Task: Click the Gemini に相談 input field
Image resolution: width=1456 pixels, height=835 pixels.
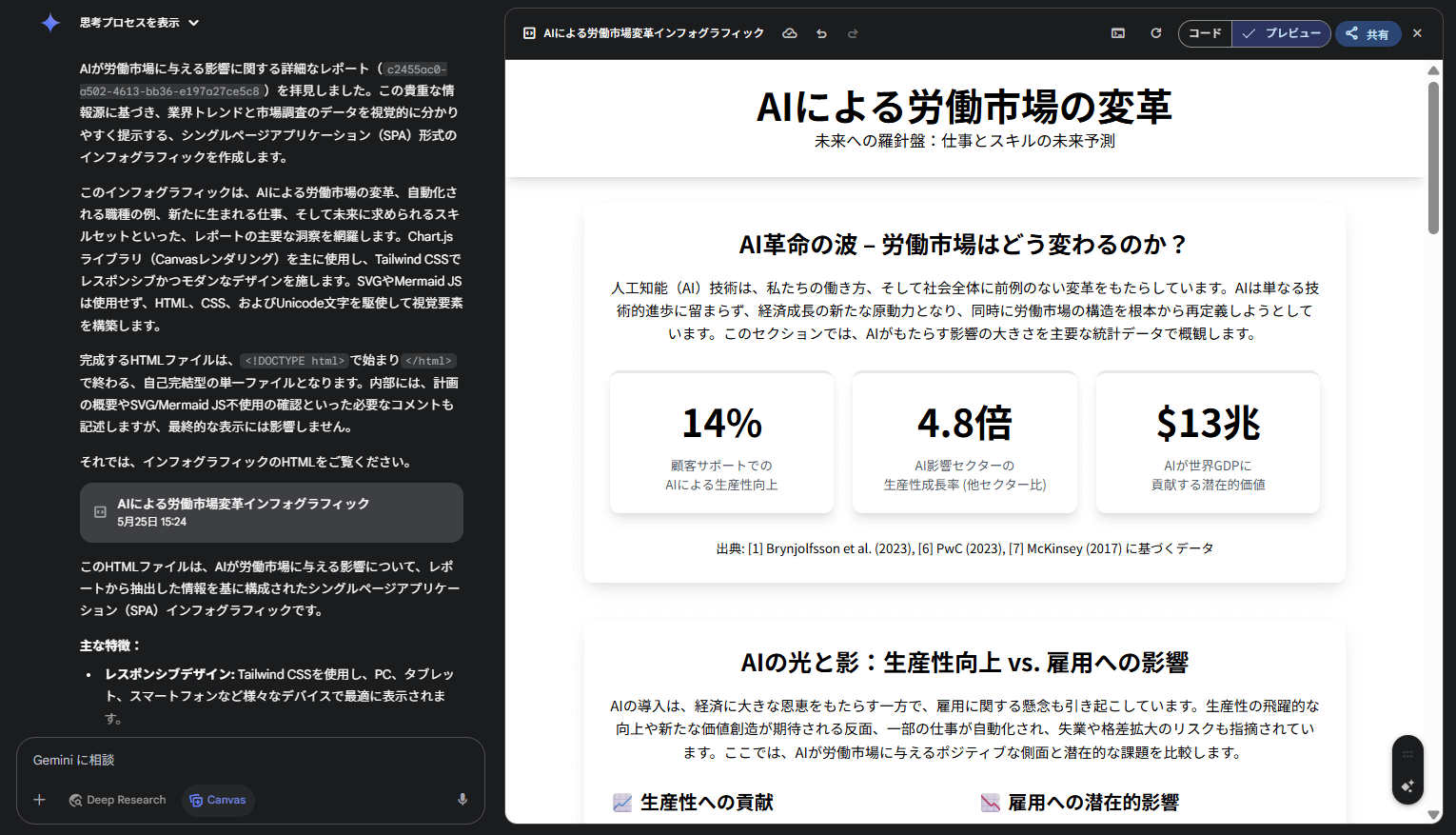Action: (x=250, y=760)
